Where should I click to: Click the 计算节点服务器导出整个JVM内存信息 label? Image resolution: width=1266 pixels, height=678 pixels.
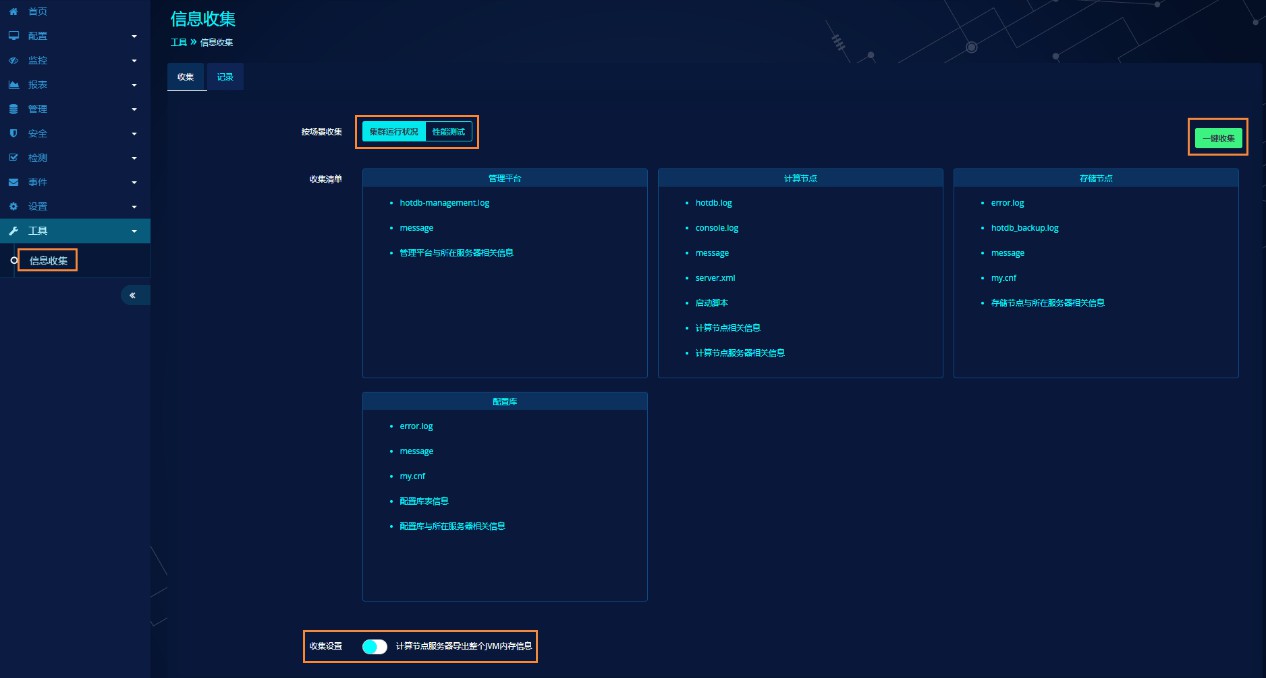(x=464, y=647)
